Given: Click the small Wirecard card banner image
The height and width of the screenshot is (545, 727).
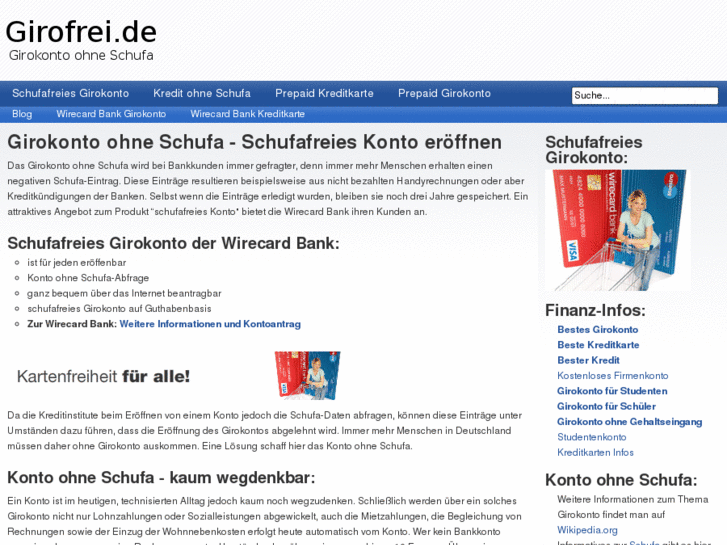Looking at the screenshot, I should pos(307,375).
